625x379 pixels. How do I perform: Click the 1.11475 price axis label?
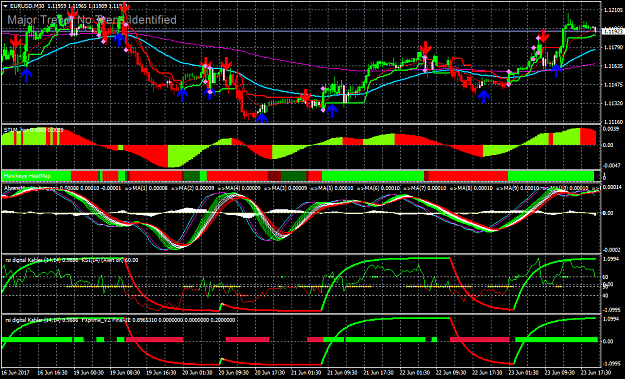pos(613,85)
